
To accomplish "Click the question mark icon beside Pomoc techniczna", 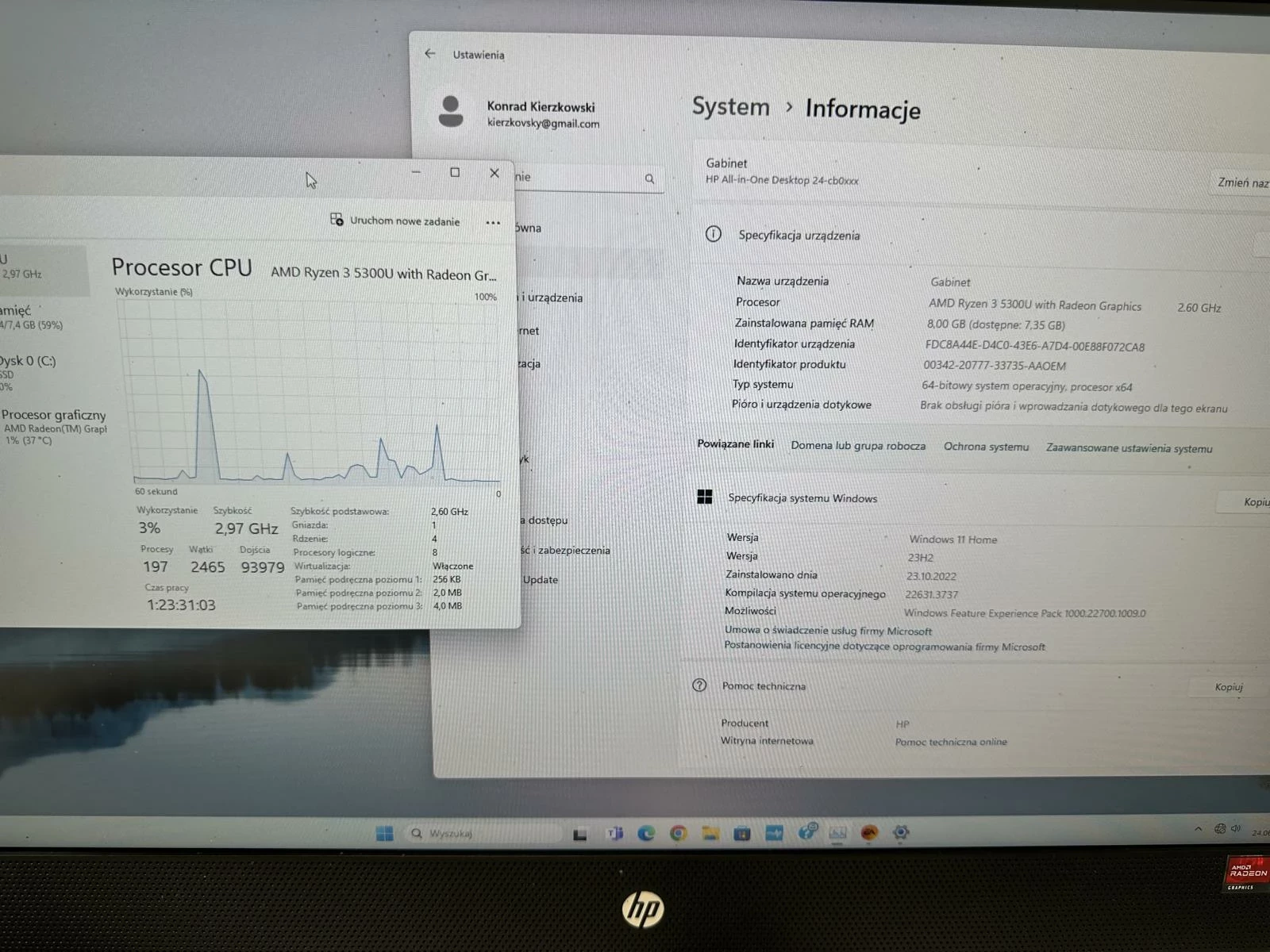I will point(699,685).
